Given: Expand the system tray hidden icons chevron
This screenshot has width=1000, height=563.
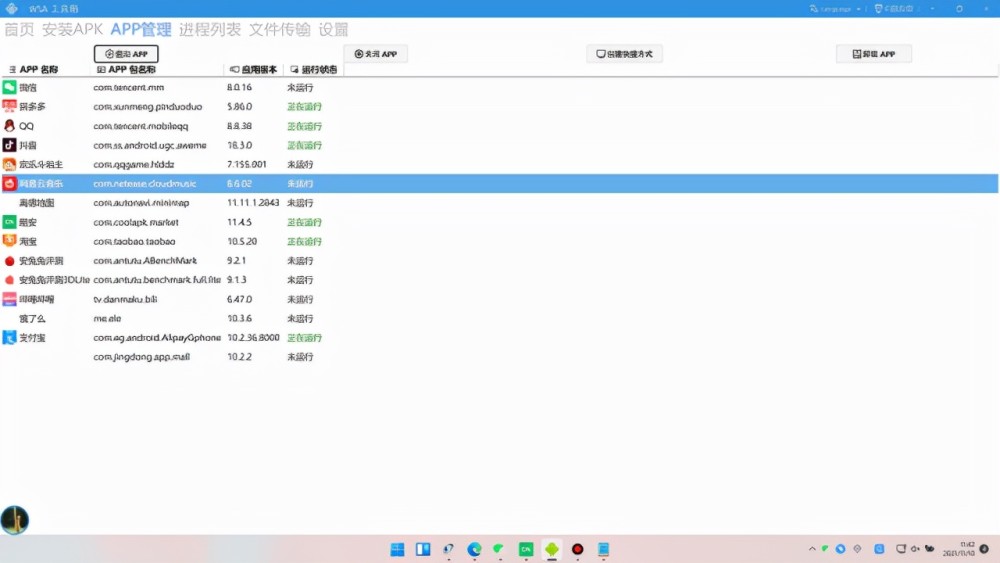Looking at the screenshot, I should click(812, 549).
